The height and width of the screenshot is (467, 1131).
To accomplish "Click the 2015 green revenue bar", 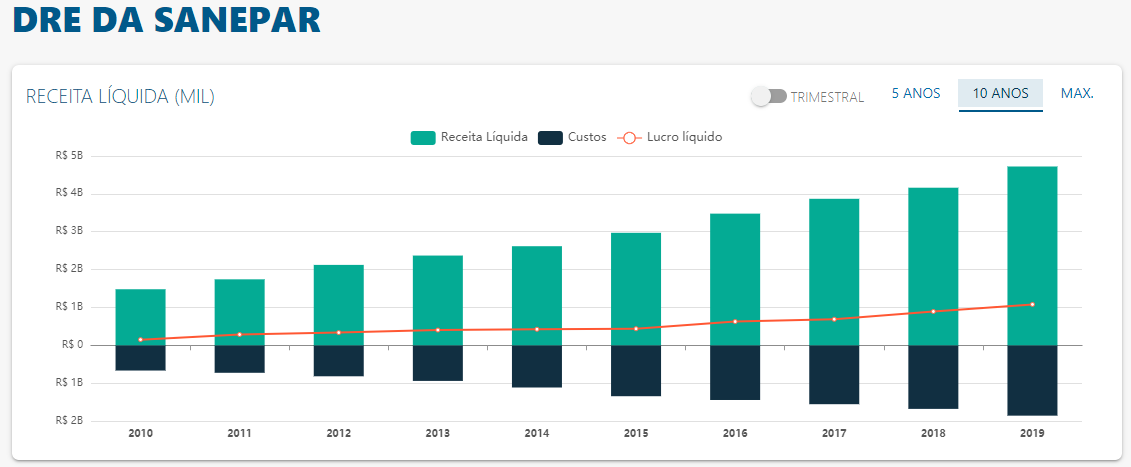I will point(635,289).
